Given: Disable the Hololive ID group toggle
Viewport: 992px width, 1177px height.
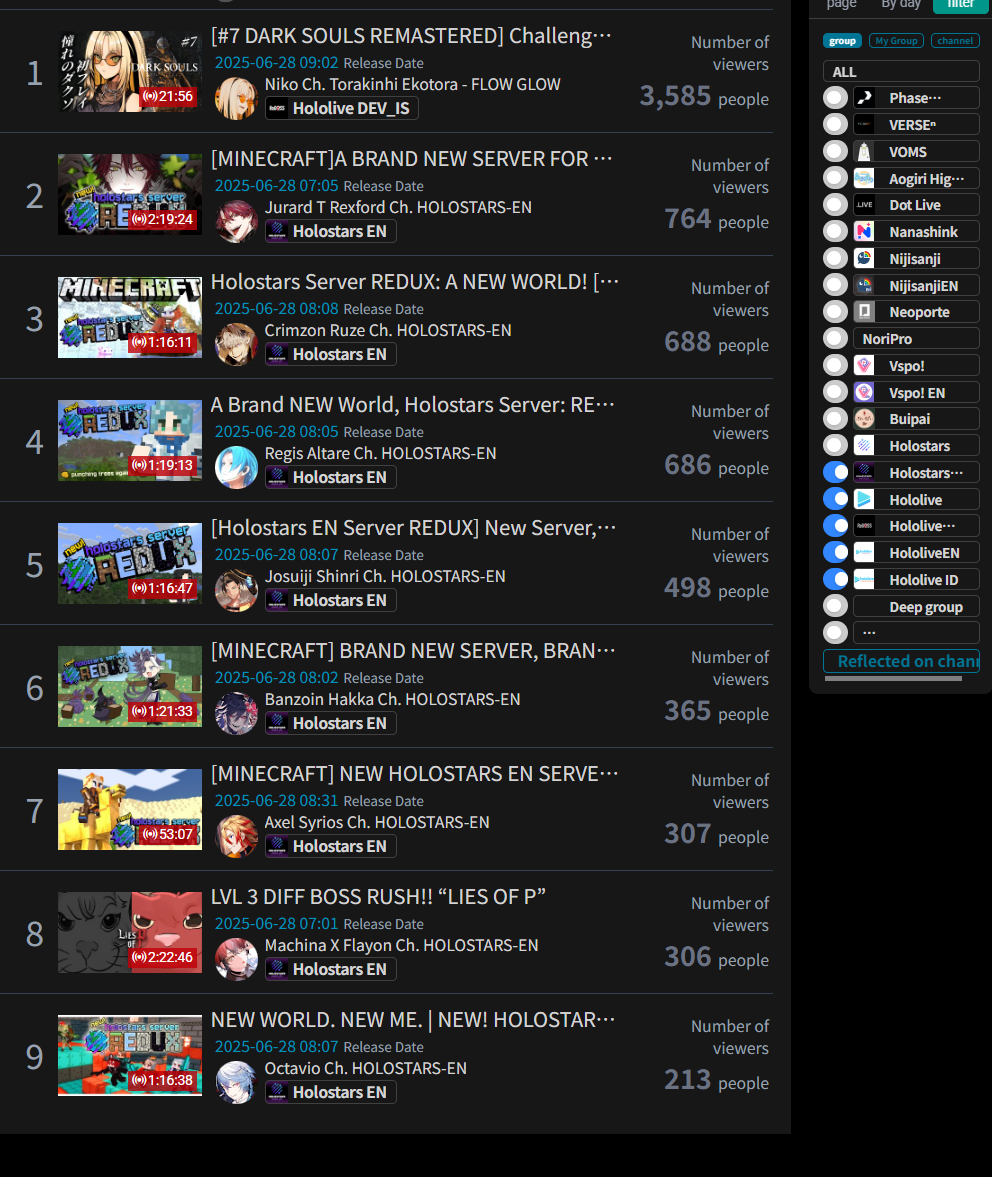Looking at the screenshot, I should coord(835,579).
